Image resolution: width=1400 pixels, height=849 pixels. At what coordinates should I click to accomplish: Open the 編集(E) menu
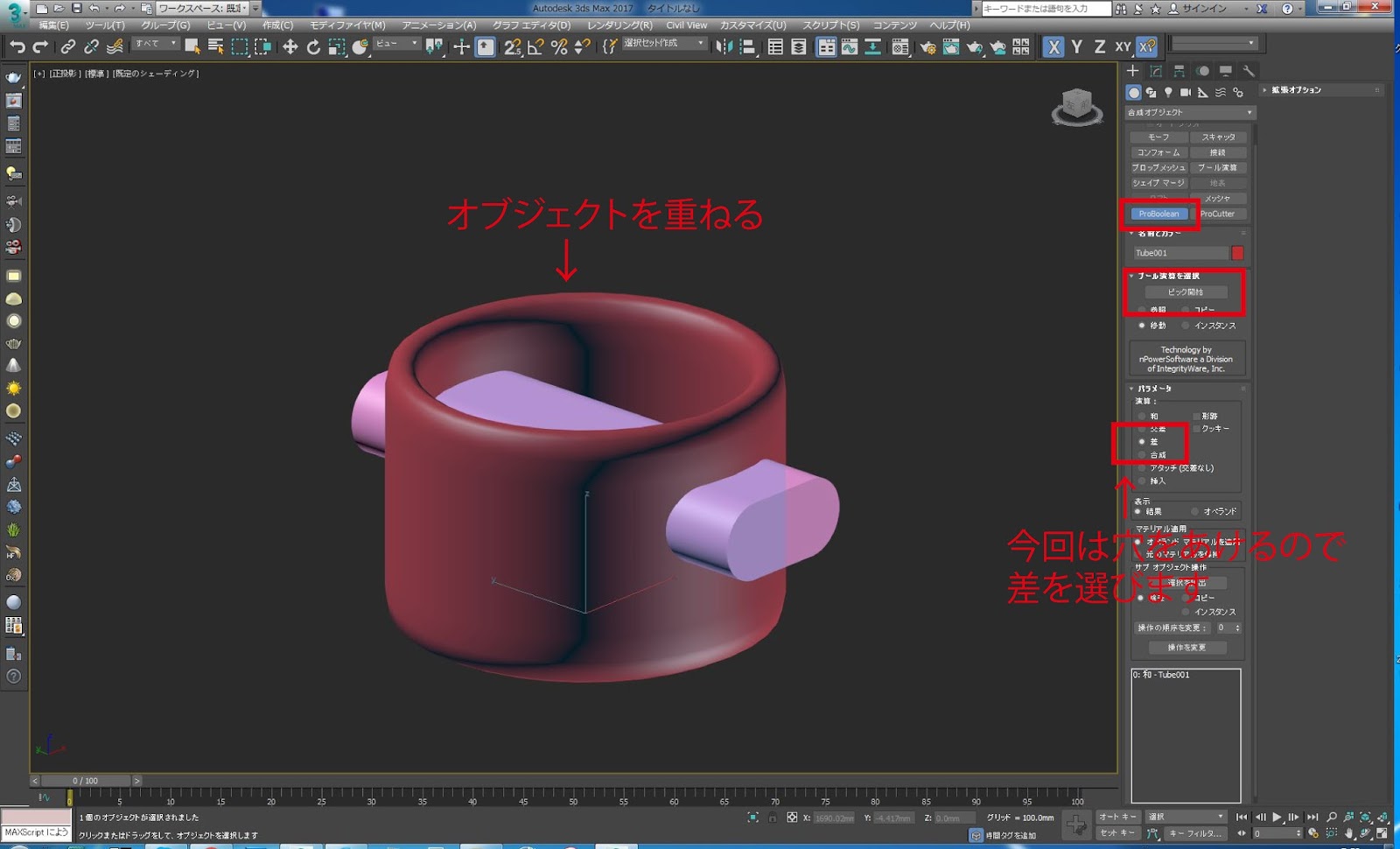tap(53, 25)
